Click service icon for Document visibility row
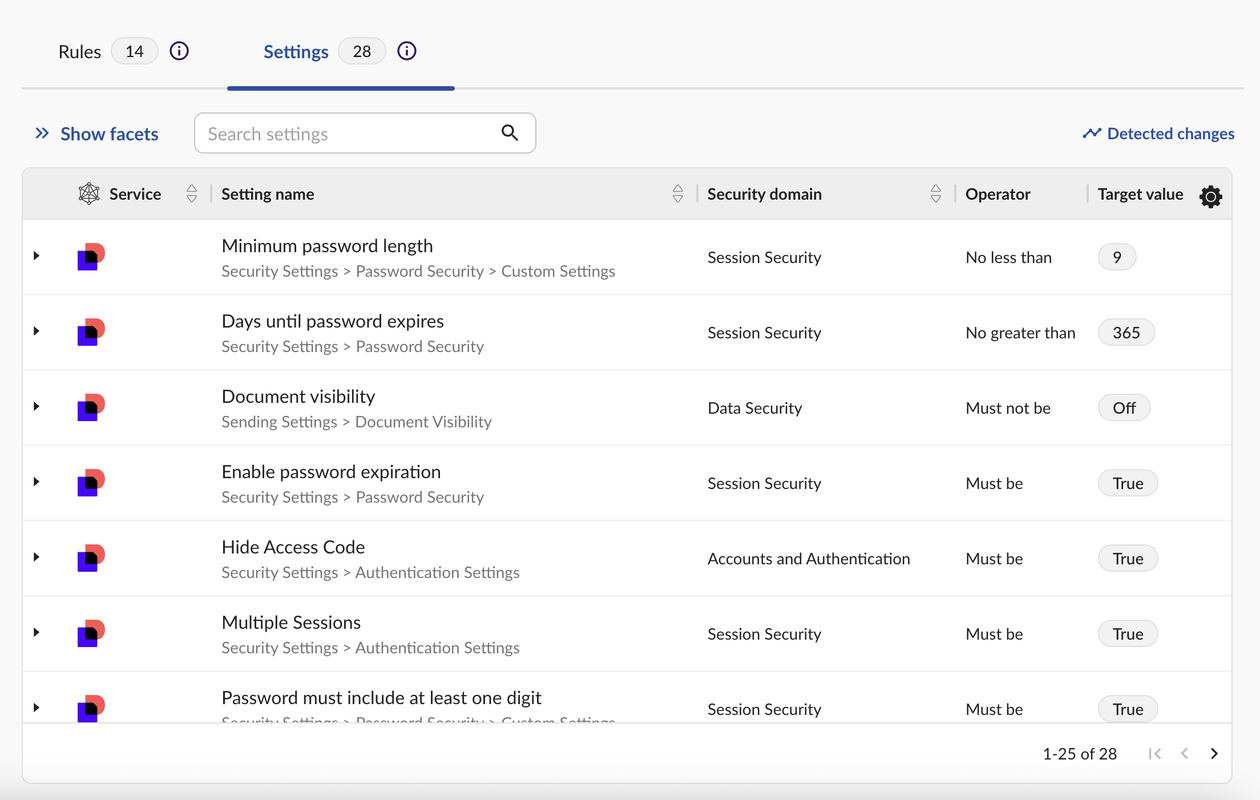This screenshot has height=800, width=1260. 91,408
